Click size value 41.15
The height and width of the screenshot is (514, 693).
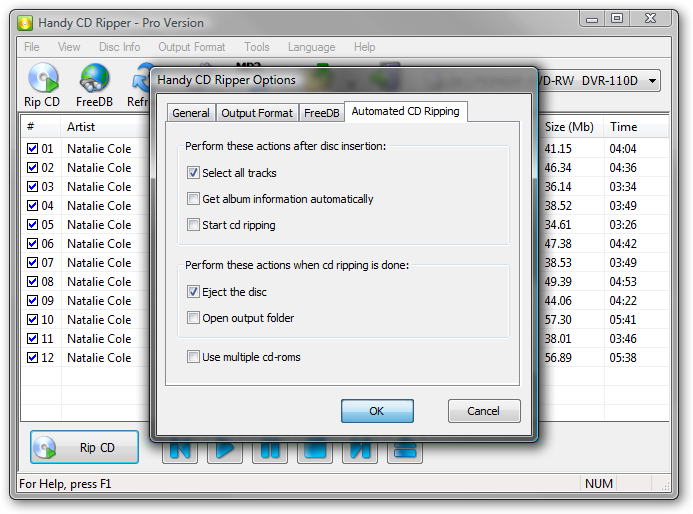click(558, 148)
